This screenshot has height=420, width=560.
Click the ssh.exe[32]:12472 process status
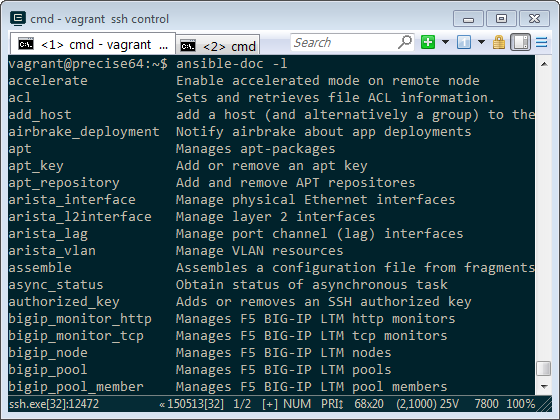tap(54, 404)
